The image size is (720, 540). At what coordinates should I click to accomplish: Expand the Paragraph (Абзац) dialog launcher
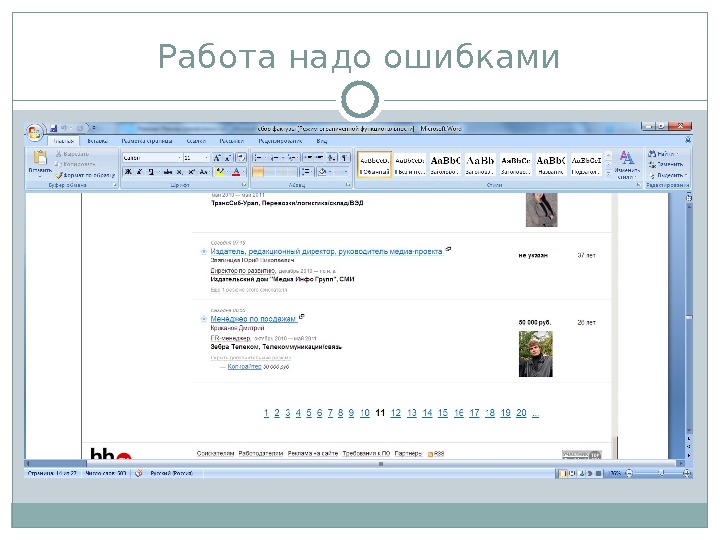click(x=348, y=185)
